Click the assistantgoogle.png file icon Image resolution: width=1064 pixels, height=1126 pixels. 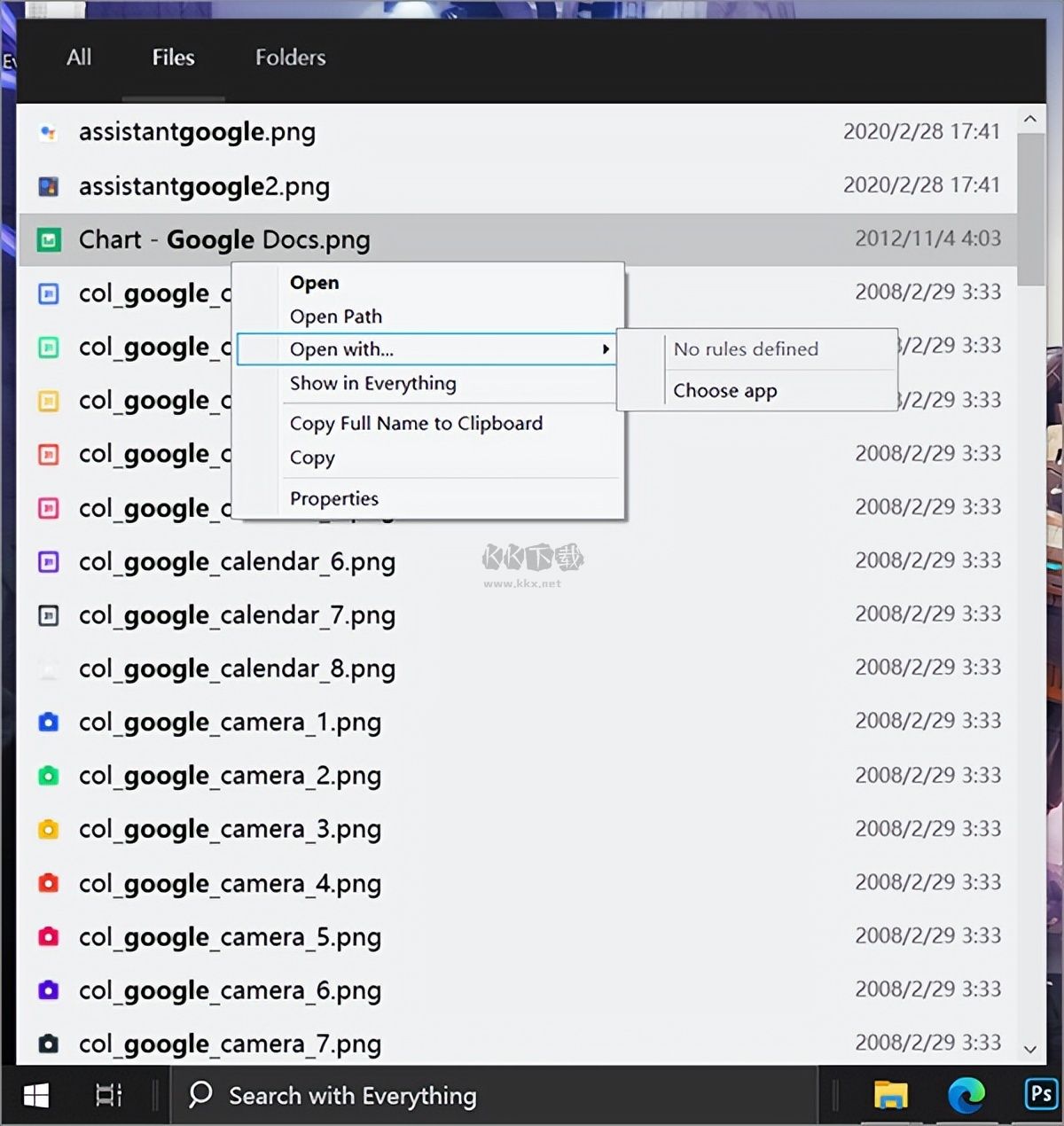point(49,133)
